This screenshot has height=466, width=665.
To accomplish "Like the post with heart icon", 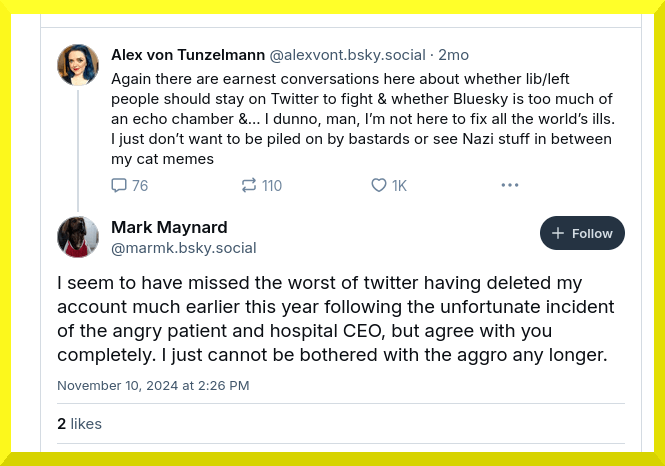I will click(379, 185).
